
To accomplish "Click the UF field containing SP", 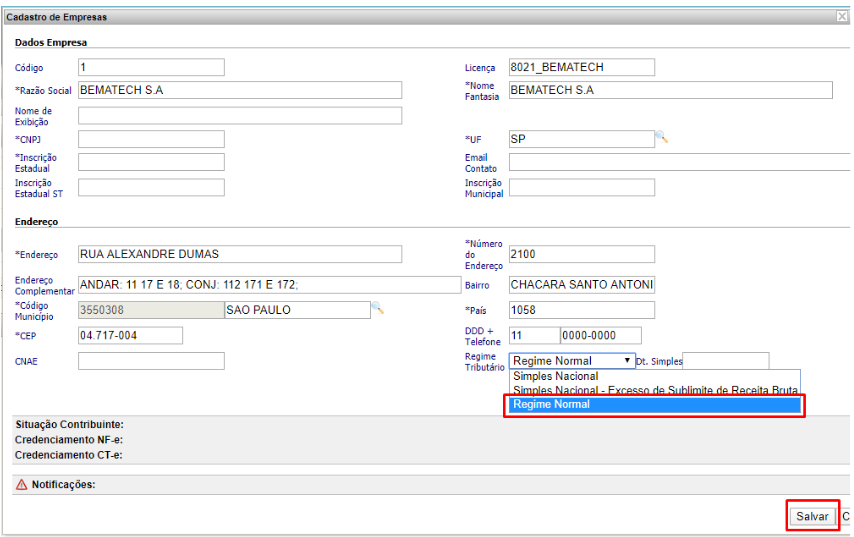I will pyautogui.click(x=582, y=139).
